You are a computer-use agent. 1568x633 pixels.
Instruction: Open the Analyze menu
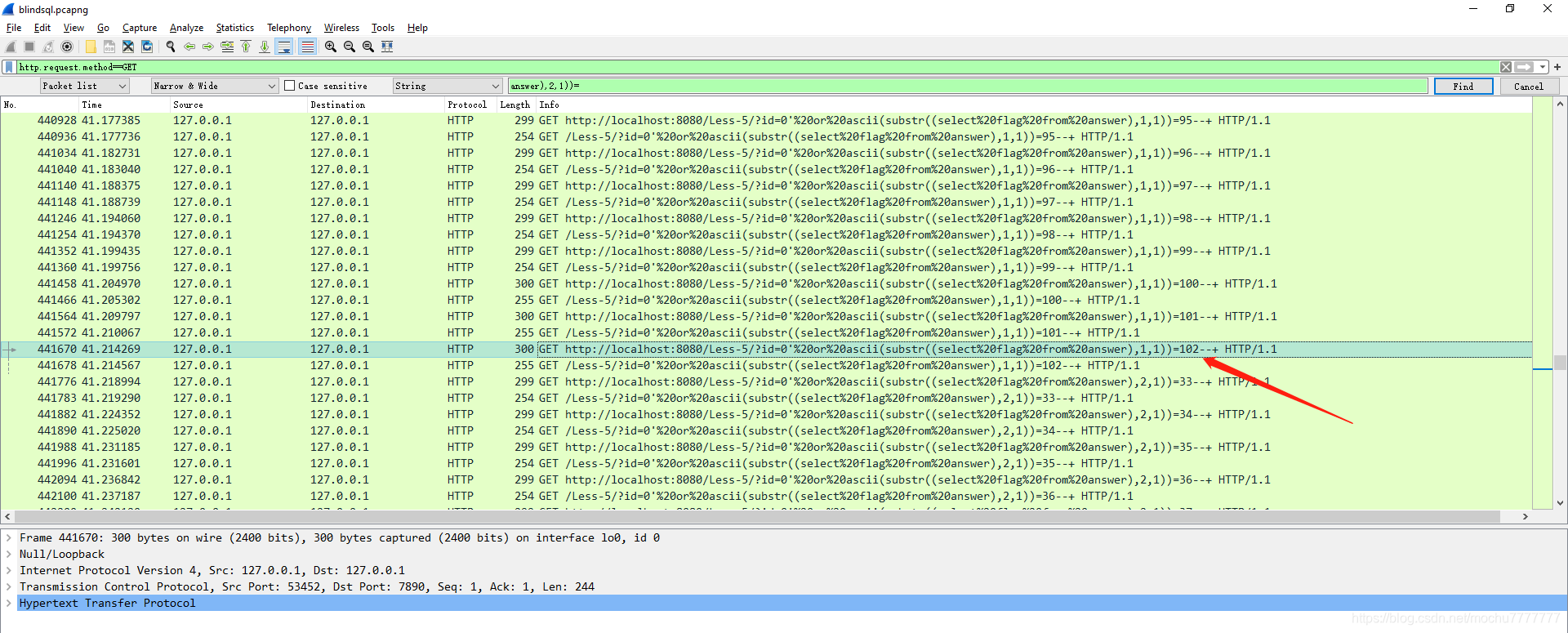click(x=186, y=28)
